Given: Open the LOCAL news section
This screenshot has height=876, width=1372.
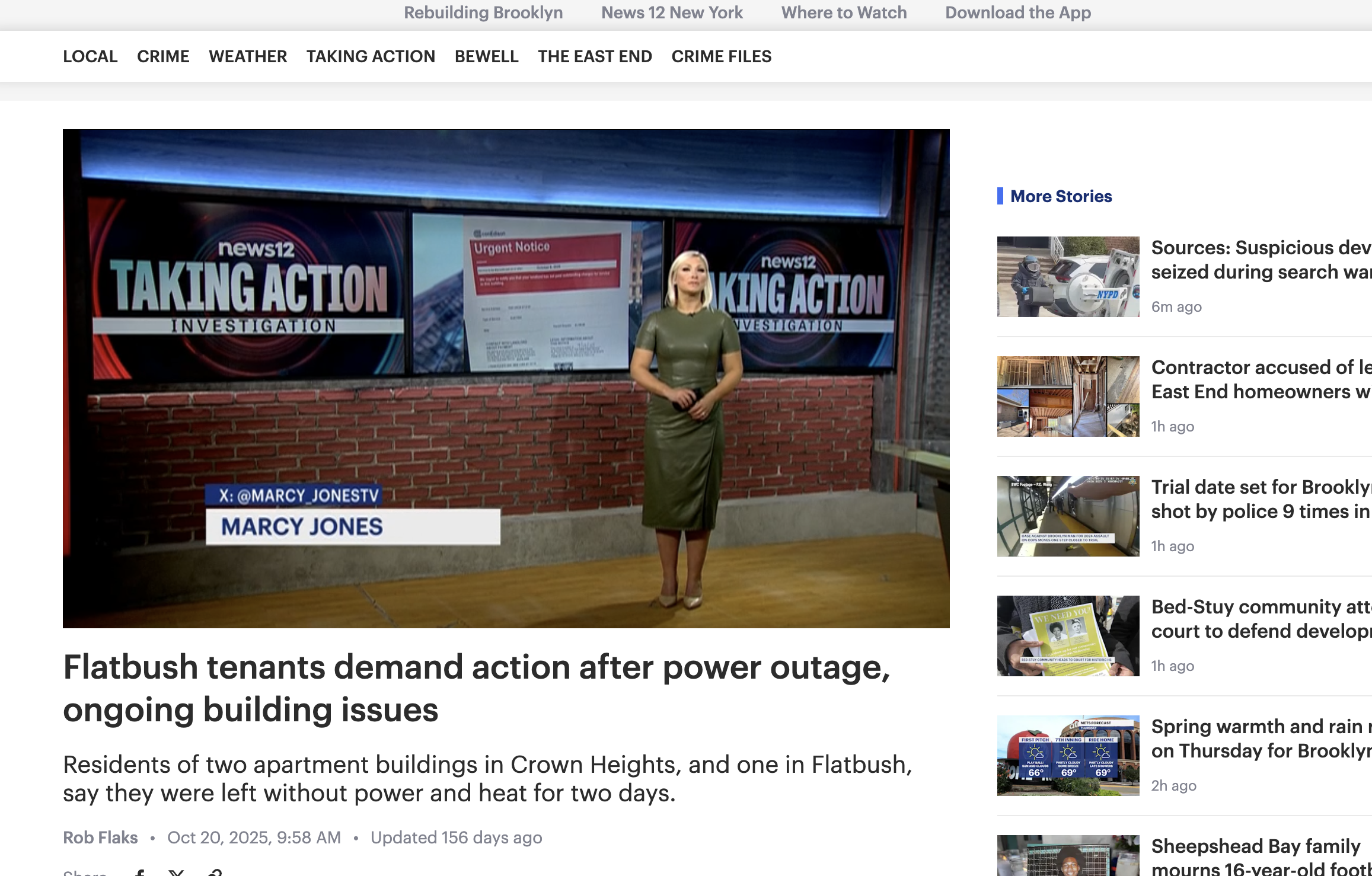Looking at the screenshot, I should coord(90,56).
